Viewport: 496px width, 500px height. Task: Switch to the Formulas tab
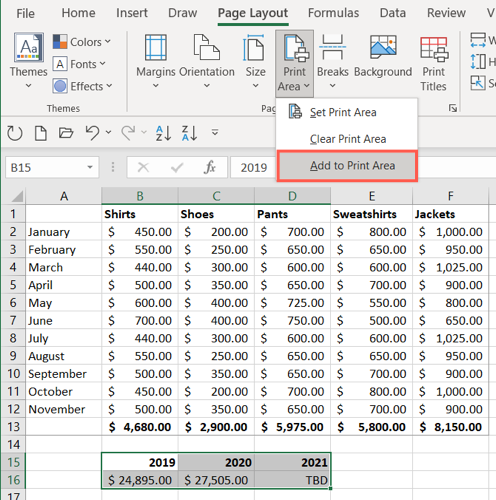(x=333, y=13)
